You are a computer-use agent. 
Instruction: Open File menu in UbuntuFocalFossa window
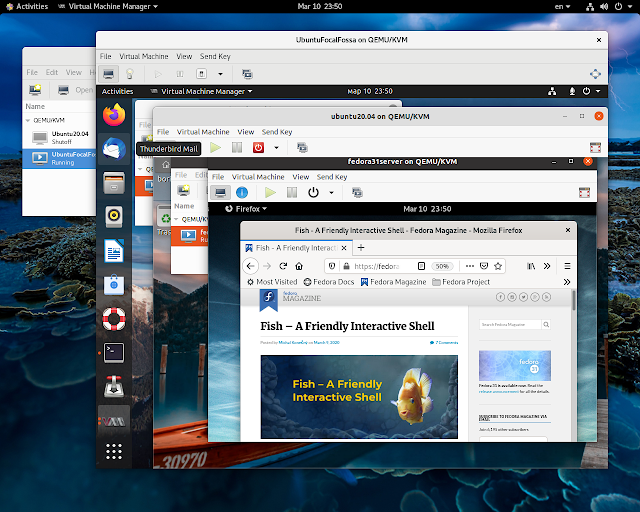point(105,56)
